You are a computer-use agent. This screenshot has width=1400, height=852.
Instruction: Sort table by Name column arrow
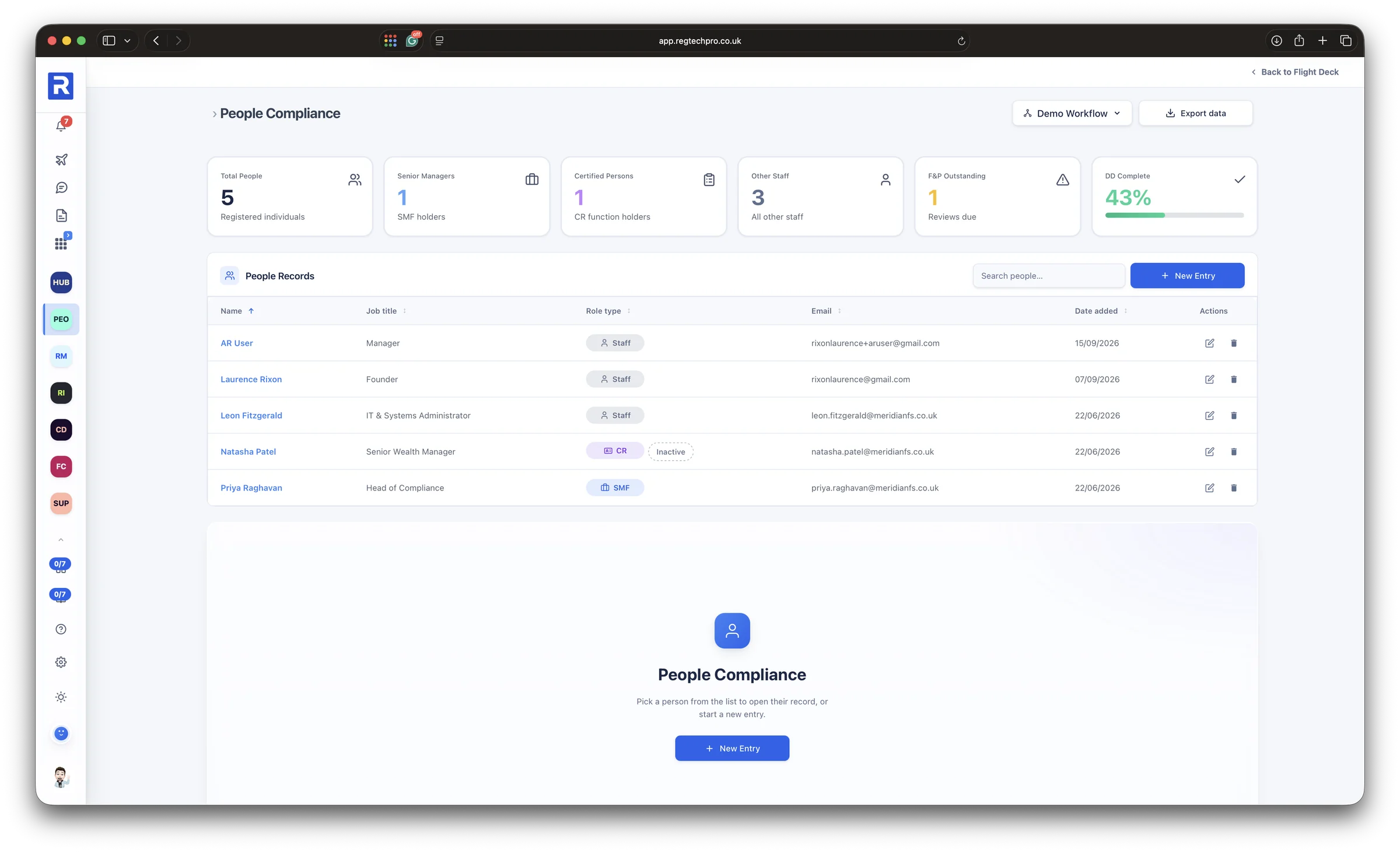tap(251, 311)
